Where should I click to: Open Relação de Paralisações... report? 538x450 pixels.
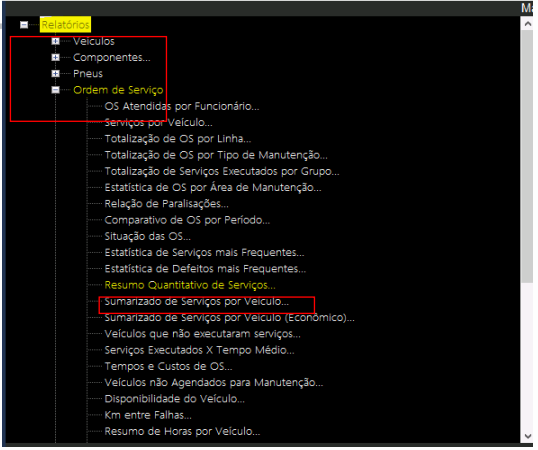166,204
